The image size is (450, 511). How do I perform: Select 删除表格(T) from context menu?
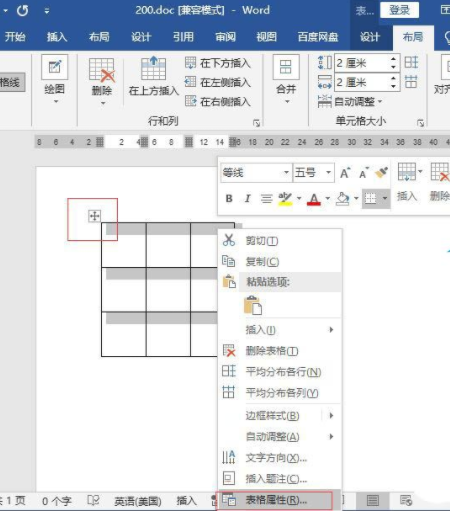pos(280,351)
